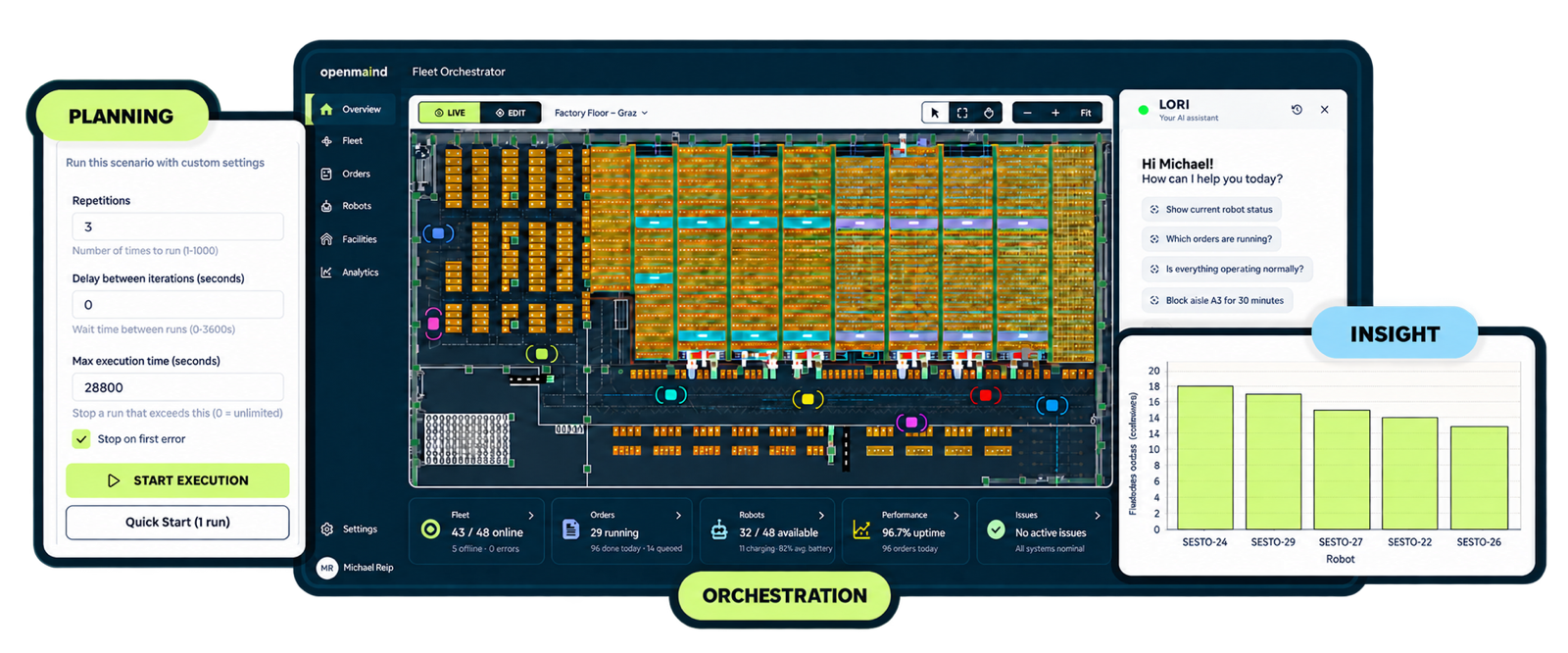Screen dimensions: 1568x653
Task: Click the Issues card checkmark icon
Action: point(996,529)
